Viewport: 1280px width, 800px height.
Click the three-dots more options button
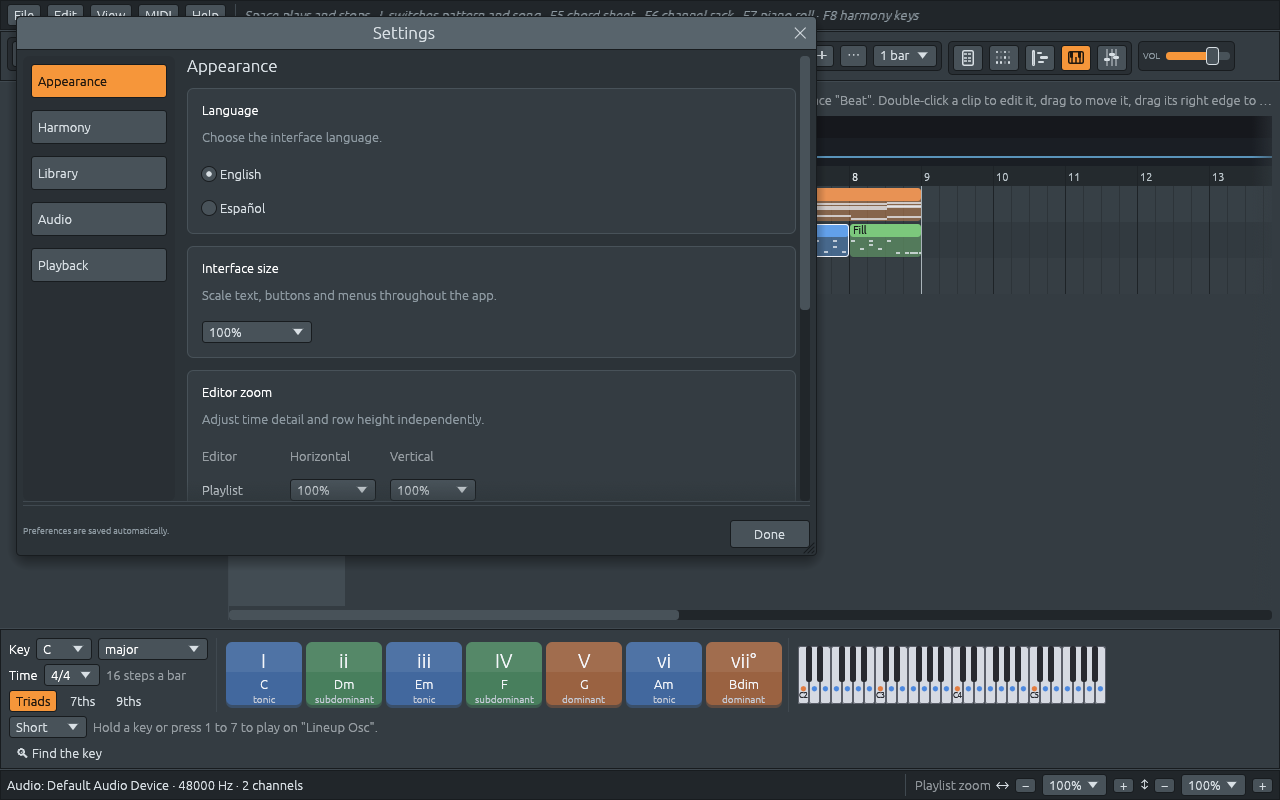tap(853, 56)
